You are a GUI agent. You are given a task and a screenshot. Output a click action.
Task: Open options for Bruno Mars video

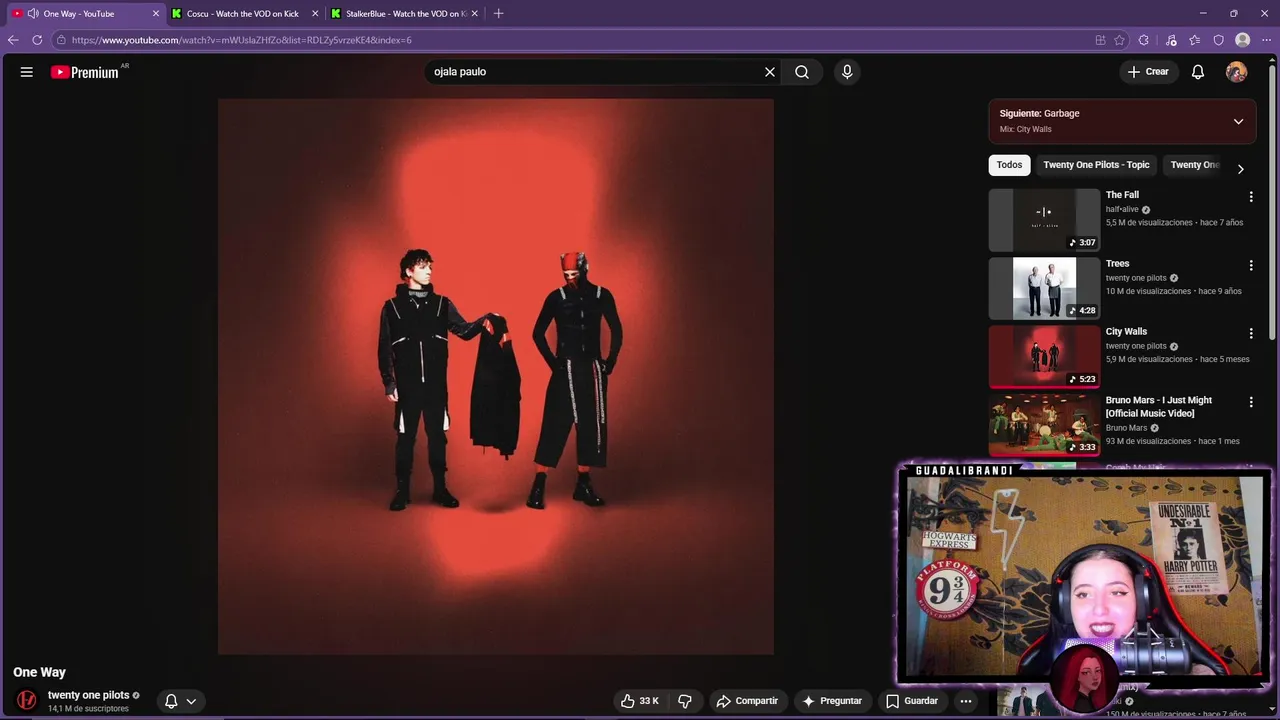pos(1251,402)
